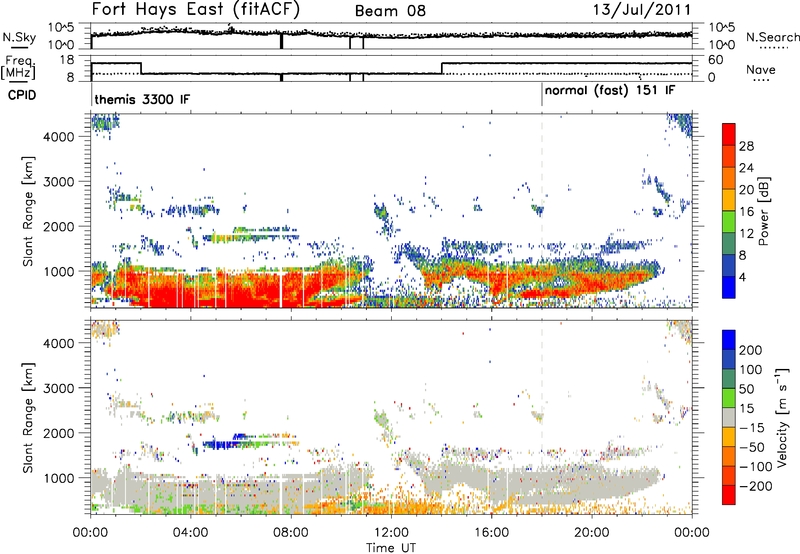Screen dimensions: 800x554
Task: Click the "Nave" legend label
Action: [x=761, y=70]
